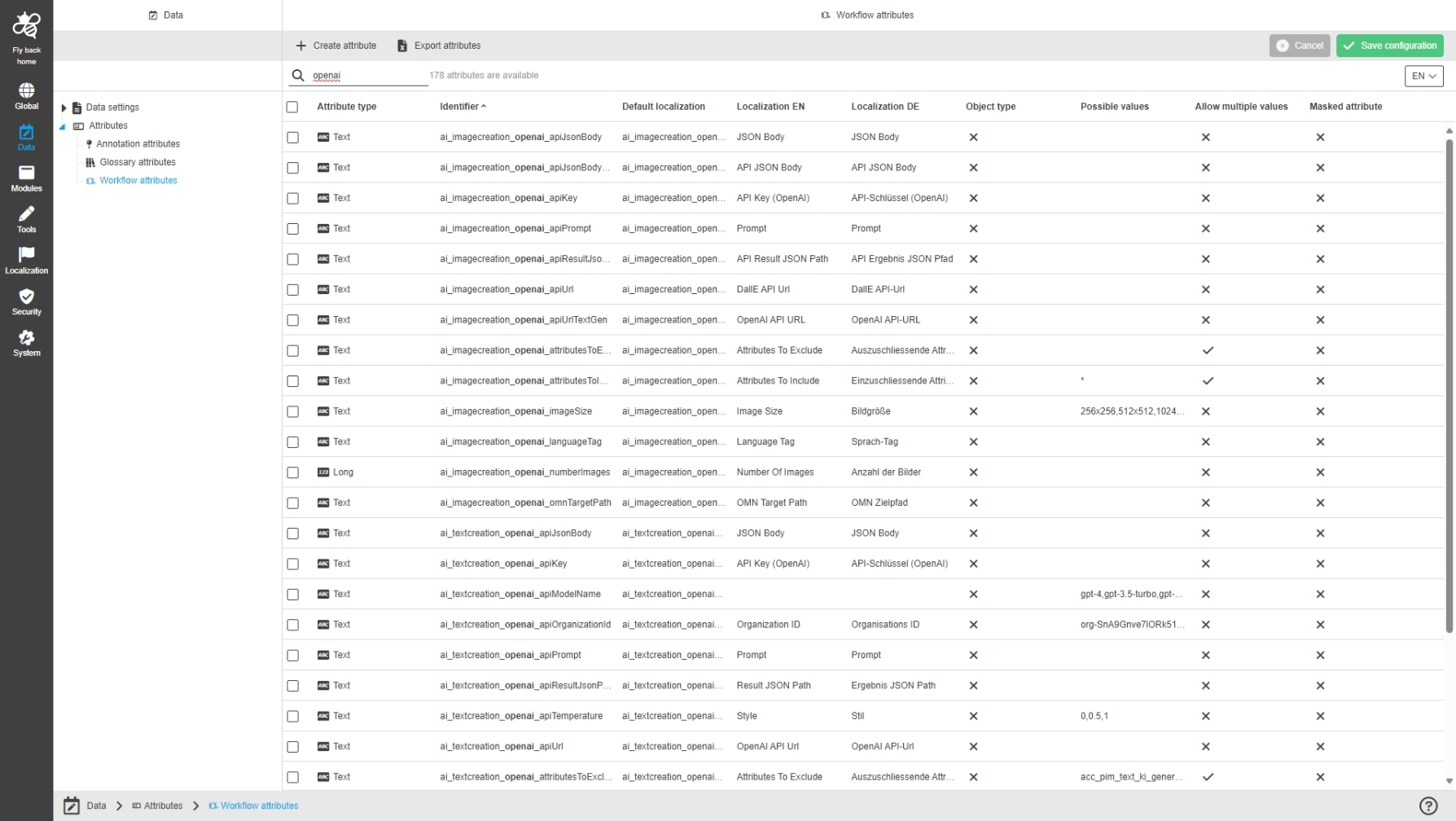Screen dimensions: 1456x821
Task: Click the Fly back home bee icon
Action: pyautogui.click(x=26, y=25)
